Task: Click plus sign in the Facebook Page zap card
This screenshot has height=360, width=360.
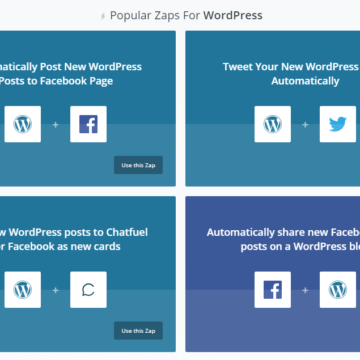Action: point(56,125)
